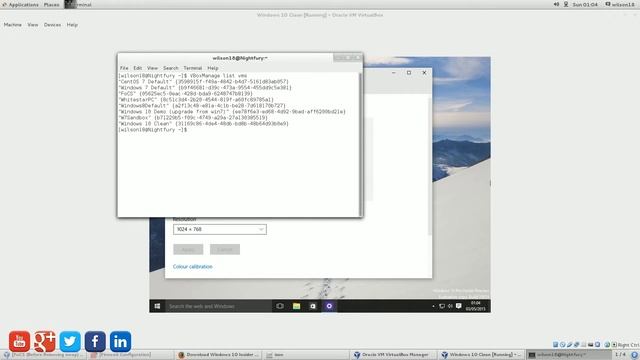Click the "Windows8Default" line in terminal
The image size is (640, 360).
coord(202,106)
